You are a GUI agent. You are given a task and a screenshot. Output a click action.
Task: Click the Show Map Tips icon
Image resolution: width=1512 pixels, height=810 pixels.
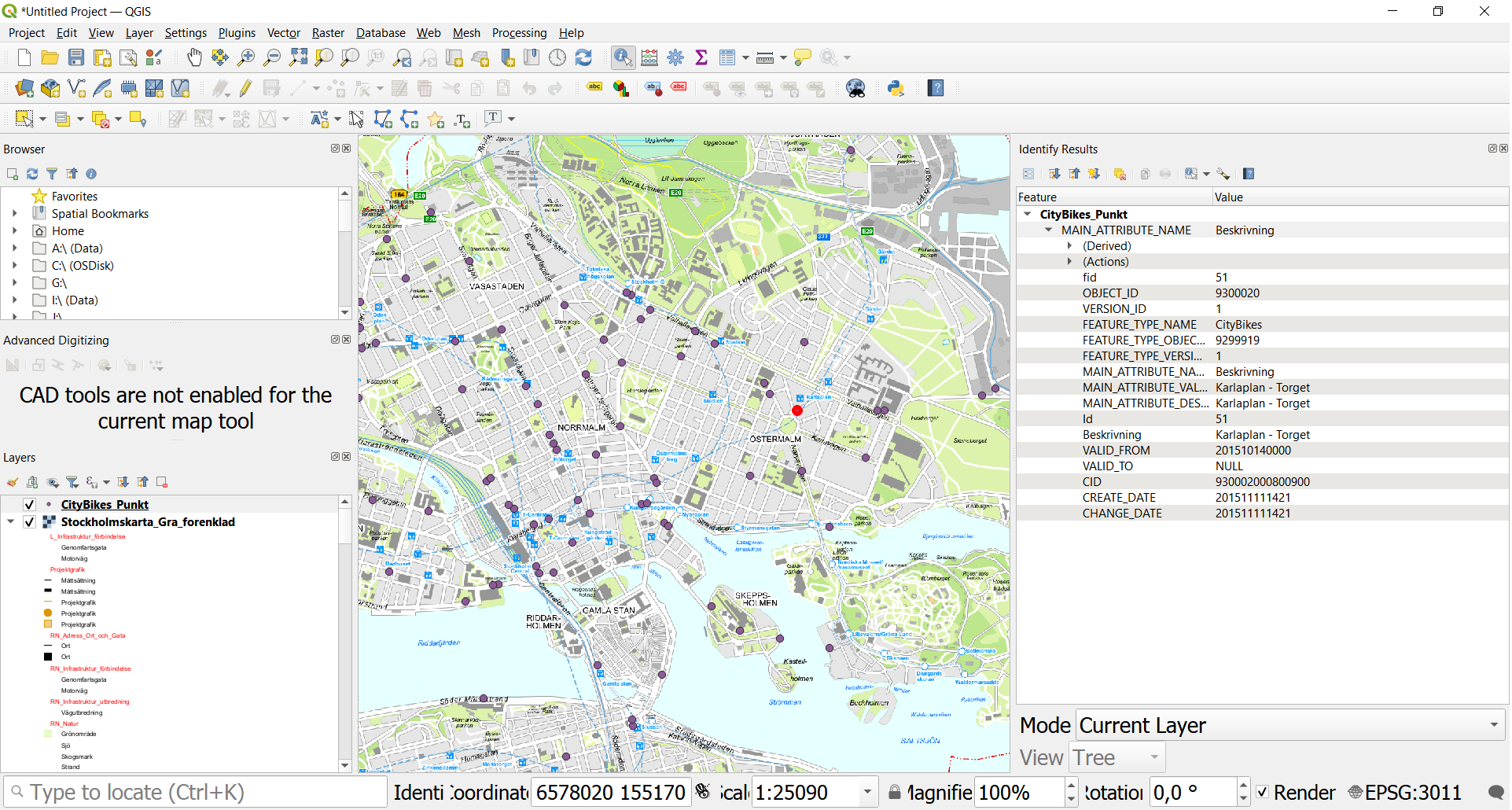point(802,57)
